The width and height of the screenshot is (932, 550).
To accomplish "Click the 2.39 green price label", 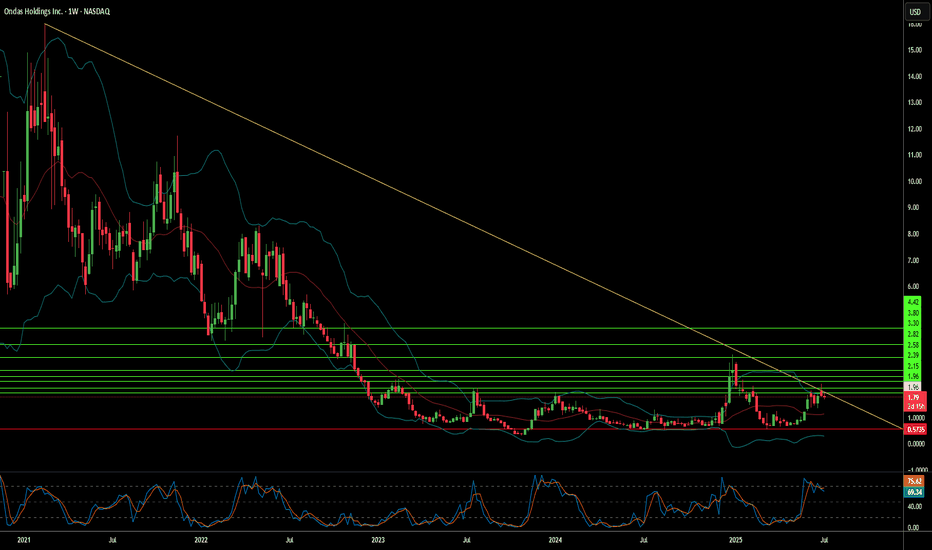I will point(914,356).
